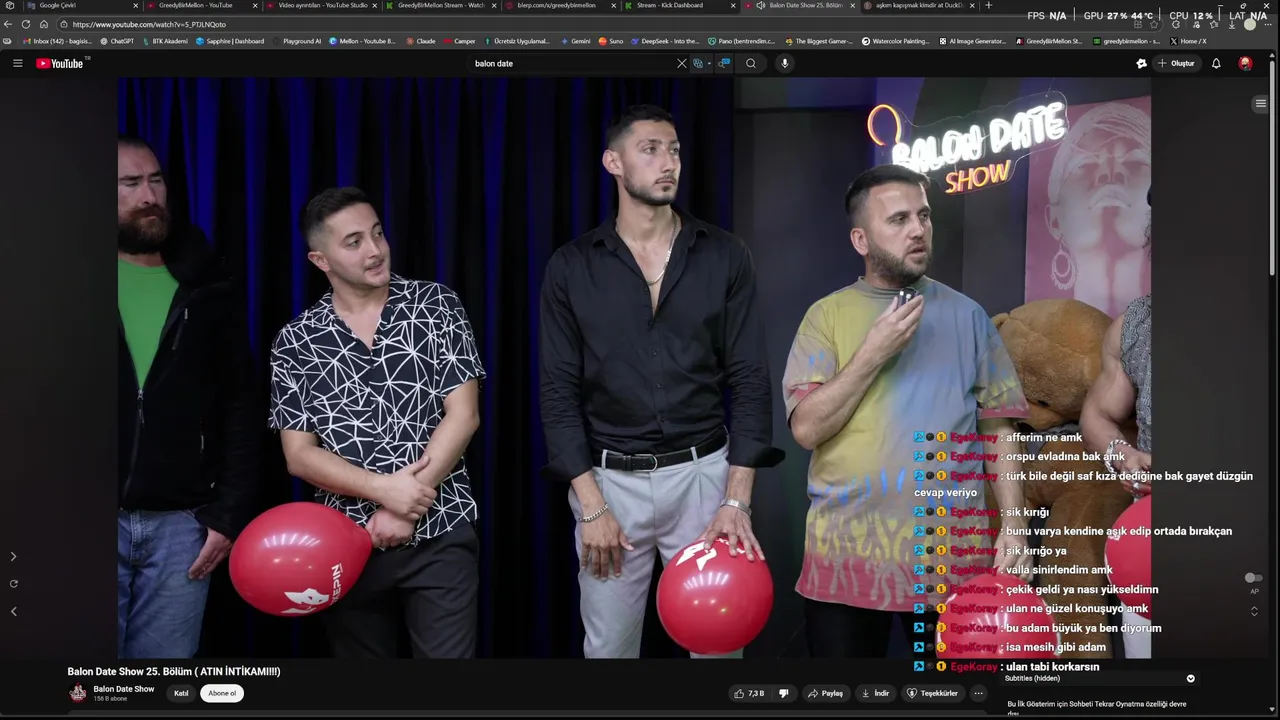
Task: Open the Playground AI bookmark
Action: tap(297, 41)
